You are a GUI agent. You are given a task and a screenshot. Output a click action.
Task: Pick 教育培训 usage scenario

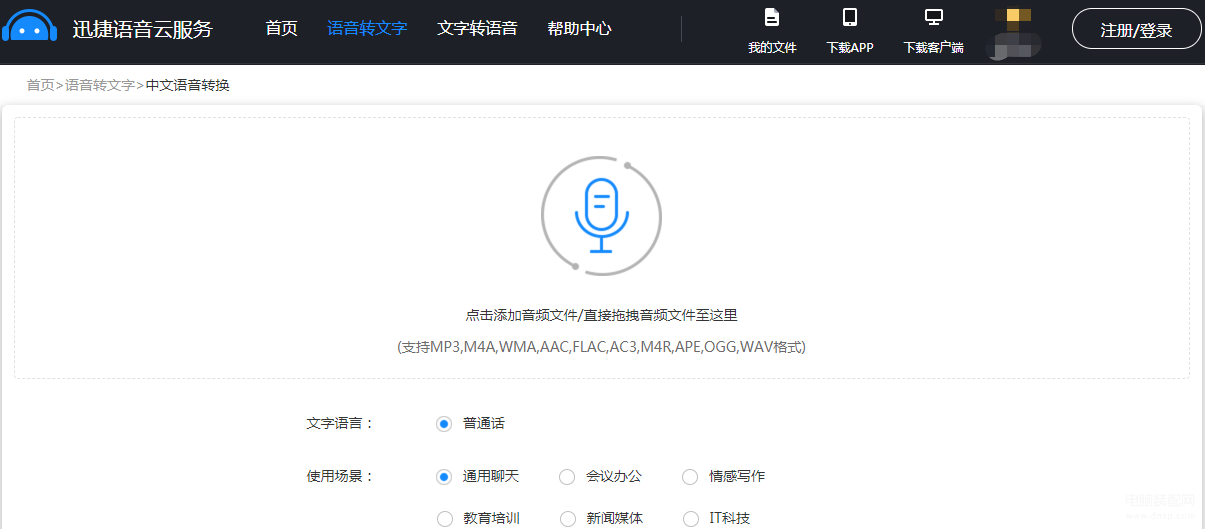tap(445, 518)
